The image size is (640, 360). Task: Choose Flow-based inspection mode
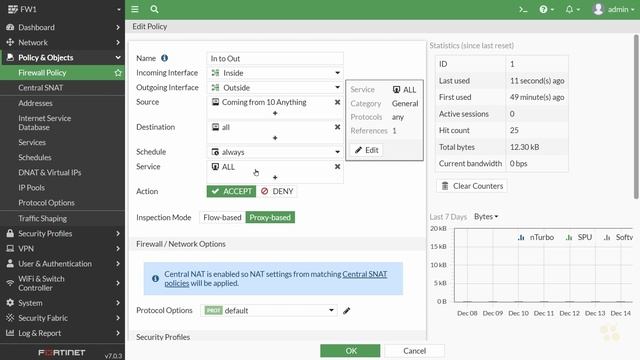pyautogui.click(x=222, y=218)
